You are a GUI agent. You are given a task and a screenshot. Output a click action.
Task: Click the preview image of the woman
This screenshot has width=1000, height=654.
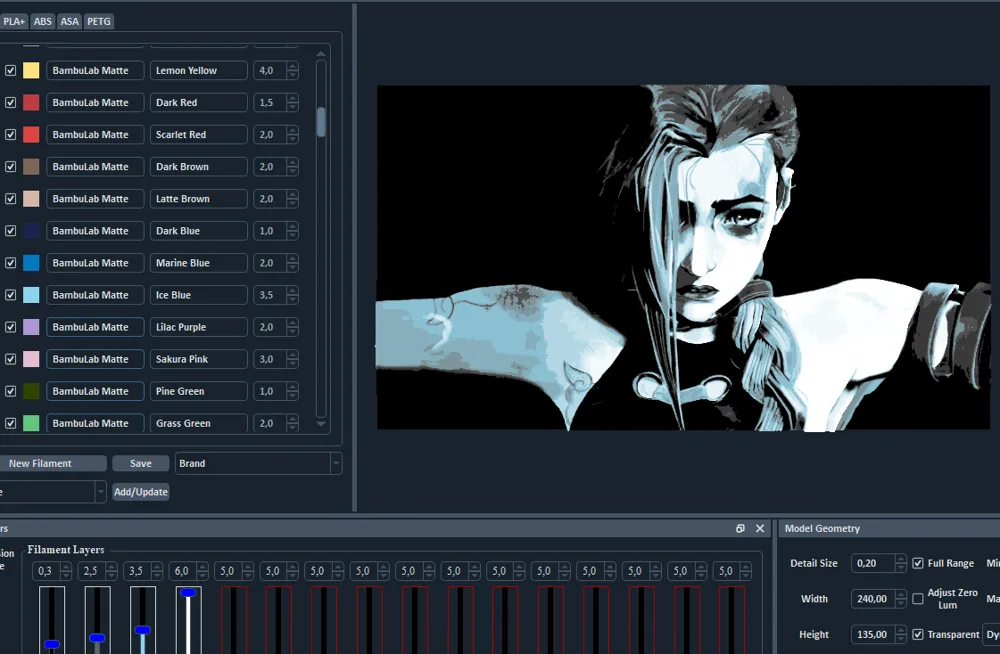683,257
